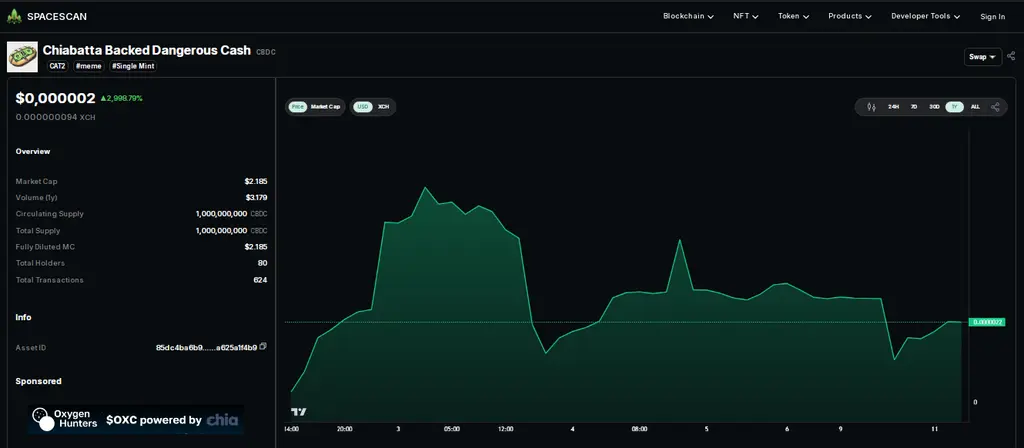Click the share icon beside Swap button

(1011, 57)
